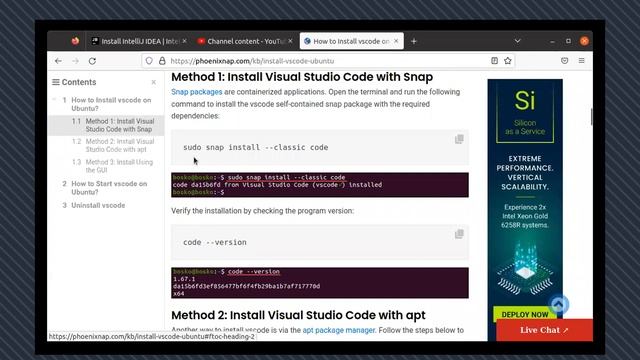
Task: Copy the sudo snap install command
Action: coord(459,139)
